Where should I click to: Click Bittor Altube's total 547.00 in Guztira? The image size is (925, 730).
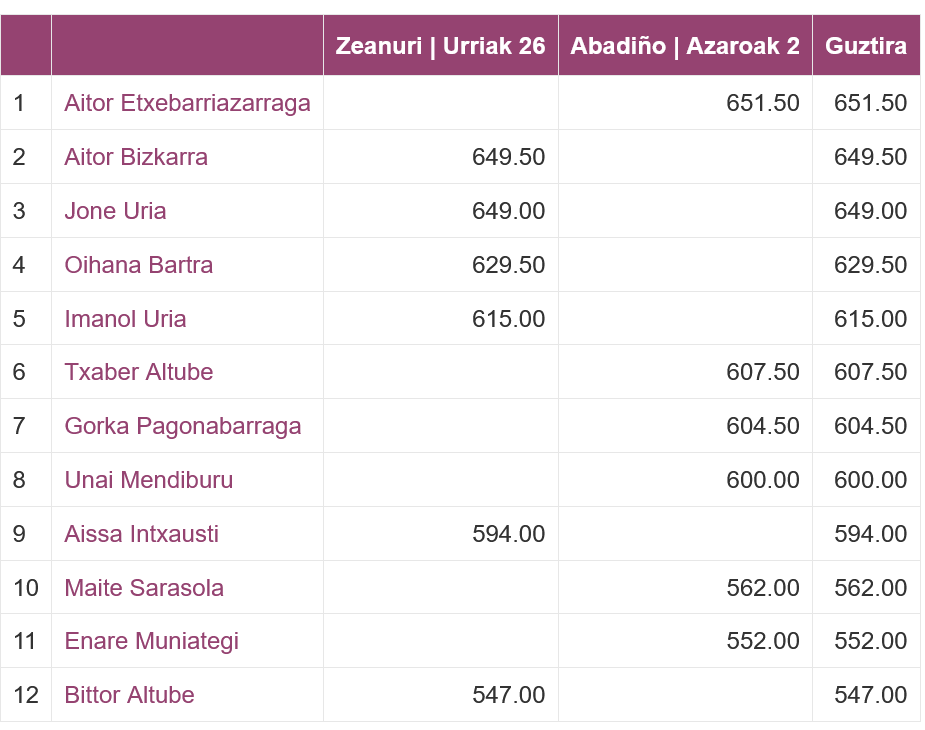tap(870, 695)
